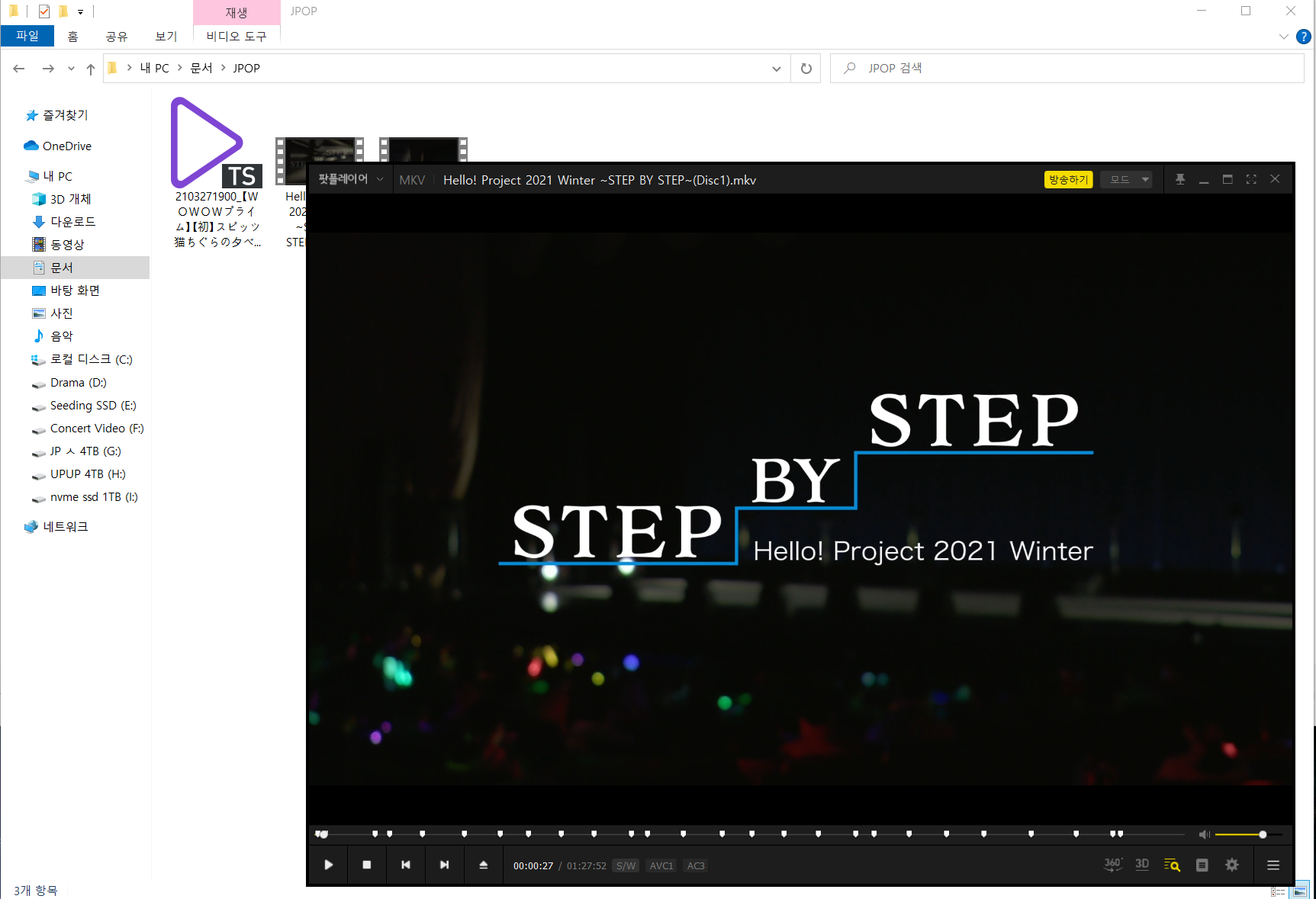Click the yellow 방송하기 button
Image resolution: width=1316 pixels, height=899 pixels.
tap(1068, 179)
